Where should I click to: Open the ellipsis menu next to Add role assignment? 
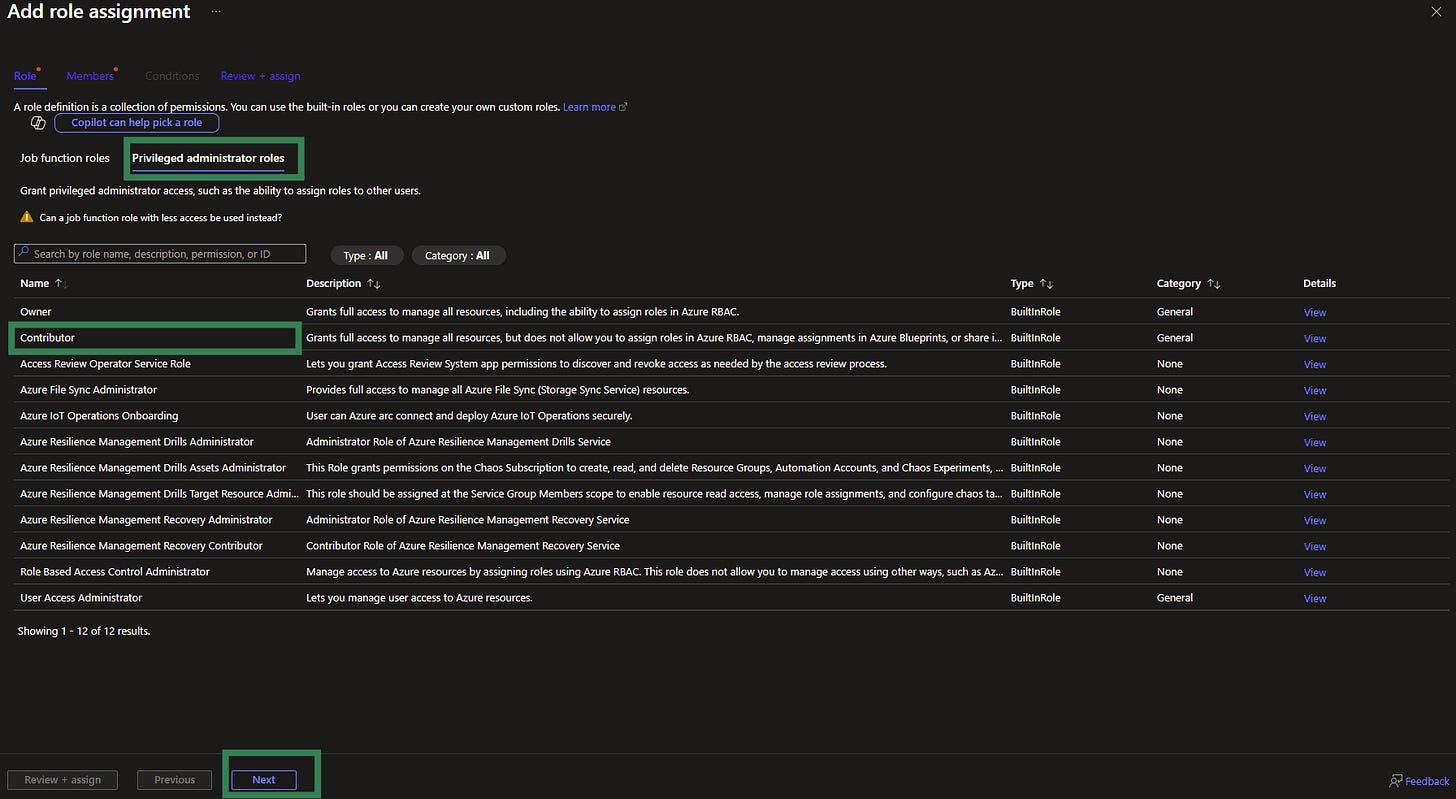(216, 11)
